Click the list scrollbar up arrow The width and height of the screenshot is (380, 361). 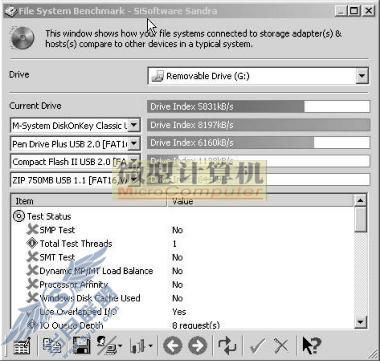click(361, 200)
